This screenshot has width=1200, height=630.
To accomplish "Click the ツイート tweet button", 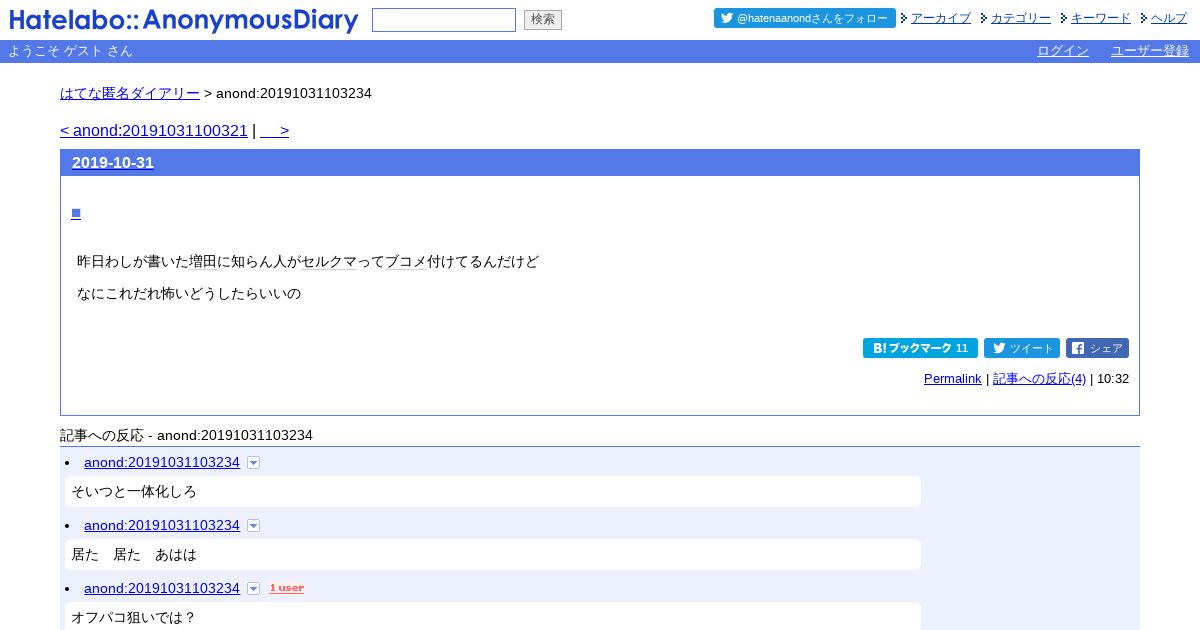I will pos(1022,348).
